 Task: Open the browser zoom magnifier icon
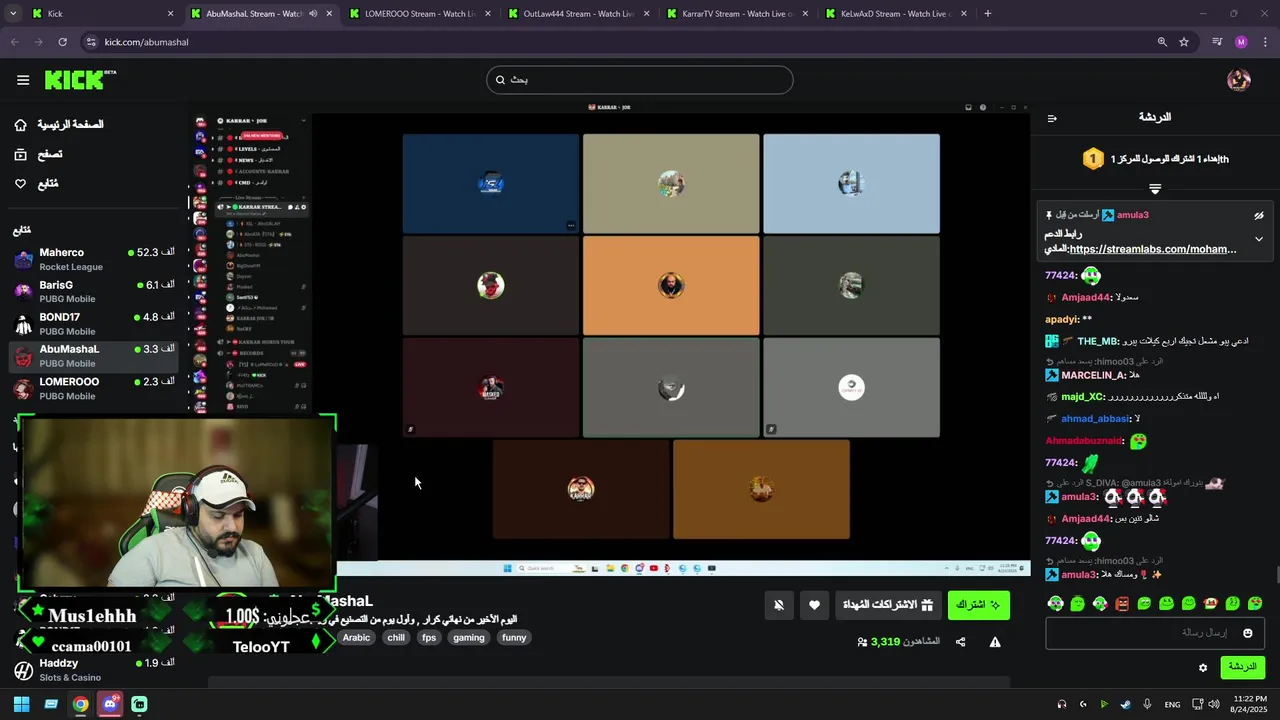1162,42
